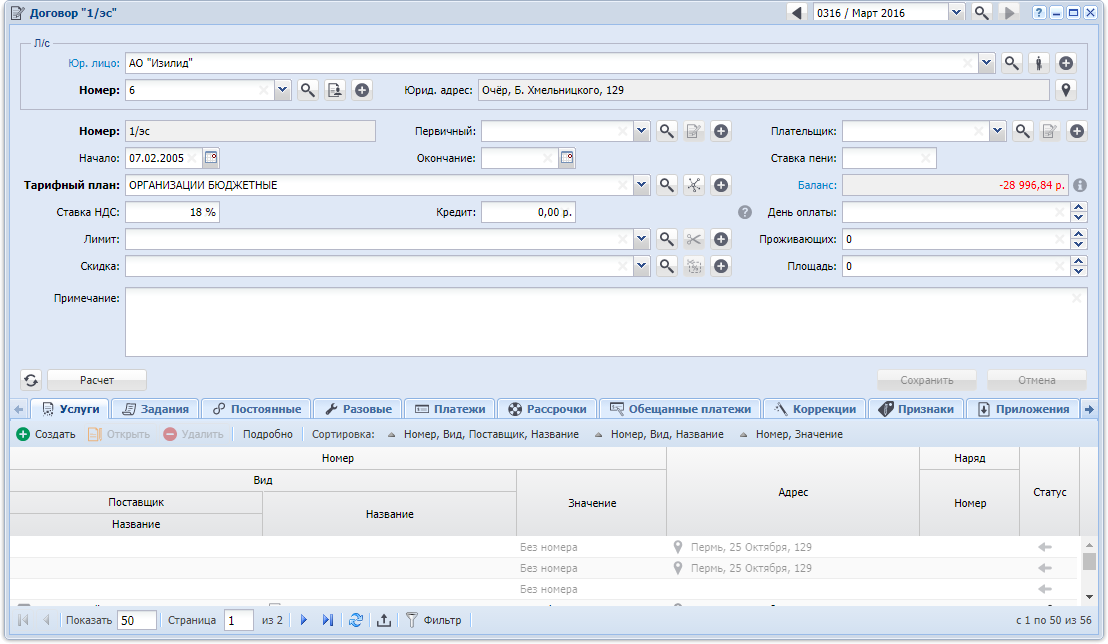Open Рассрочки tab
Image resolution: width=1108 pixels, height=644 pixels.
pyautogui.click(x=548, y=409)
